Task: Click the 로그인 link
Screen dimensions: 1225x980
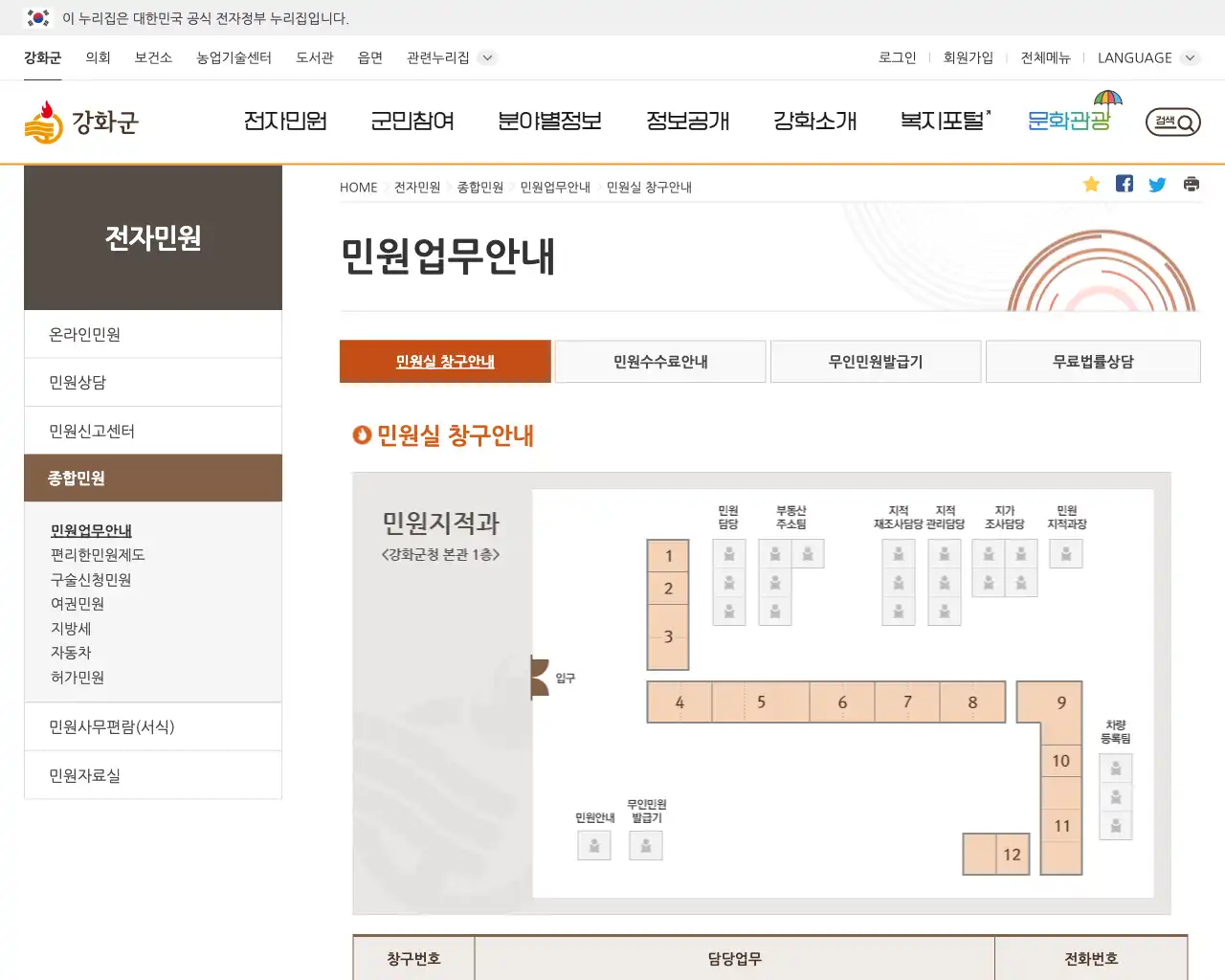Action: [896, 57]
